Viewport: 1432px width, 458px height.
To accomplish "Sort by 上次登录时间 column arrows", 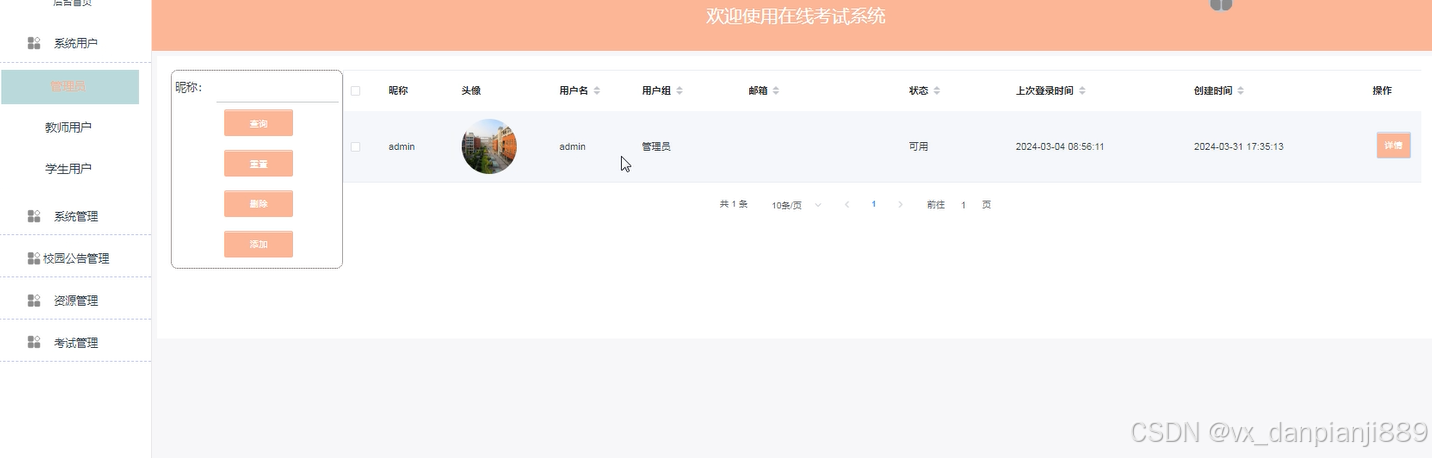I will point(1082,91).
